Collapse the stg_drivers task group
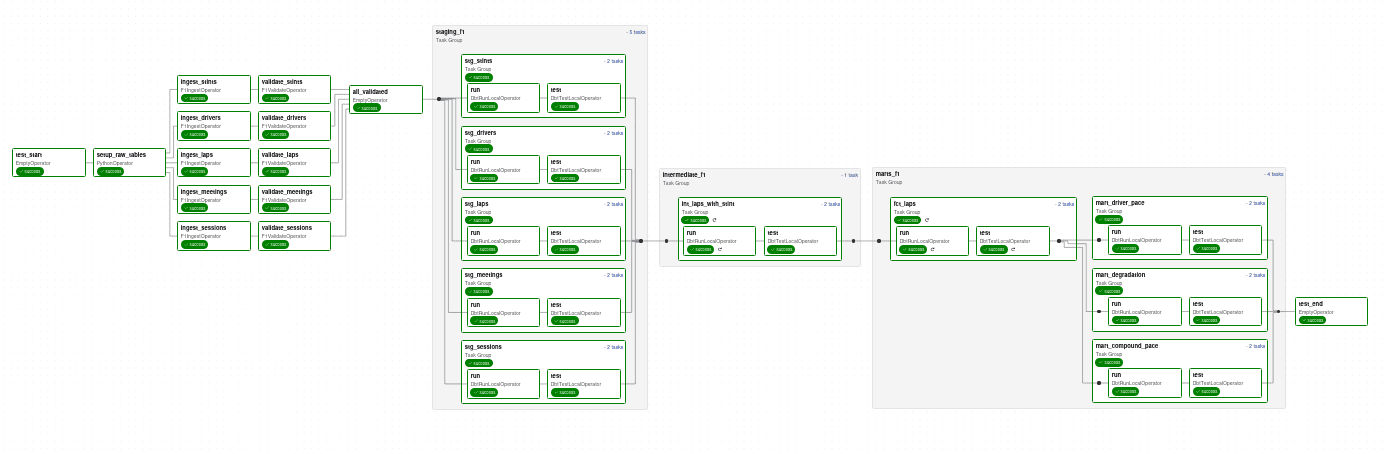Screen dimensions: 1387x454 click(614, 133)
